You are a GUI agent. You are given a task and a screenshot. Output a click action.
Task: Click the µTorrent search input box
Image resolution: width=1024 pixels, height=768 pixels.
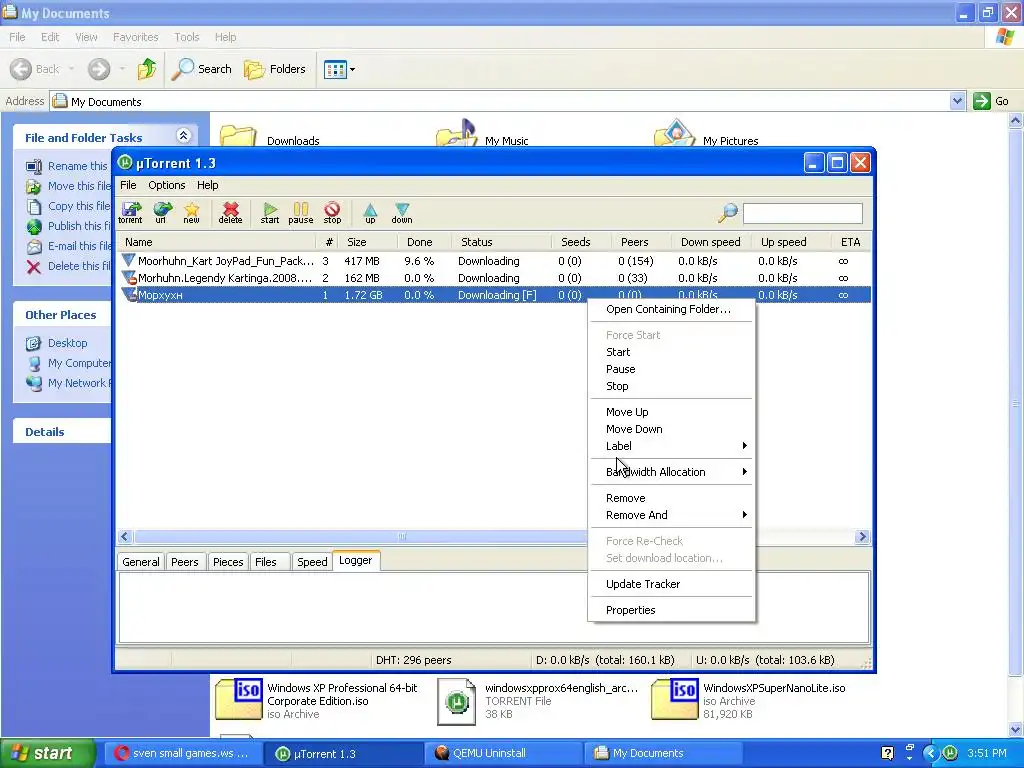point(803,213)
